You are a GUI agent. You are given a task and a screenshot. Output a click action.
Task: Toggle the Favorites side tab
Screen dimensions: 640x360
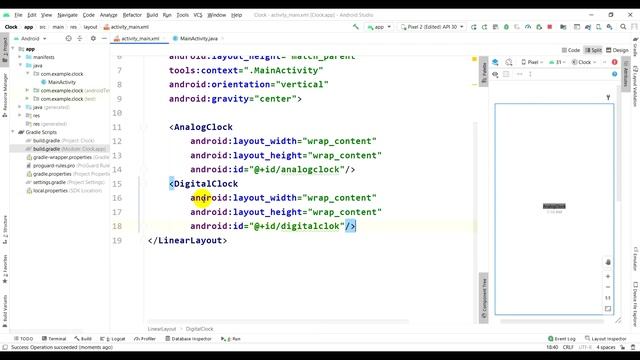[x=5, y=269]
